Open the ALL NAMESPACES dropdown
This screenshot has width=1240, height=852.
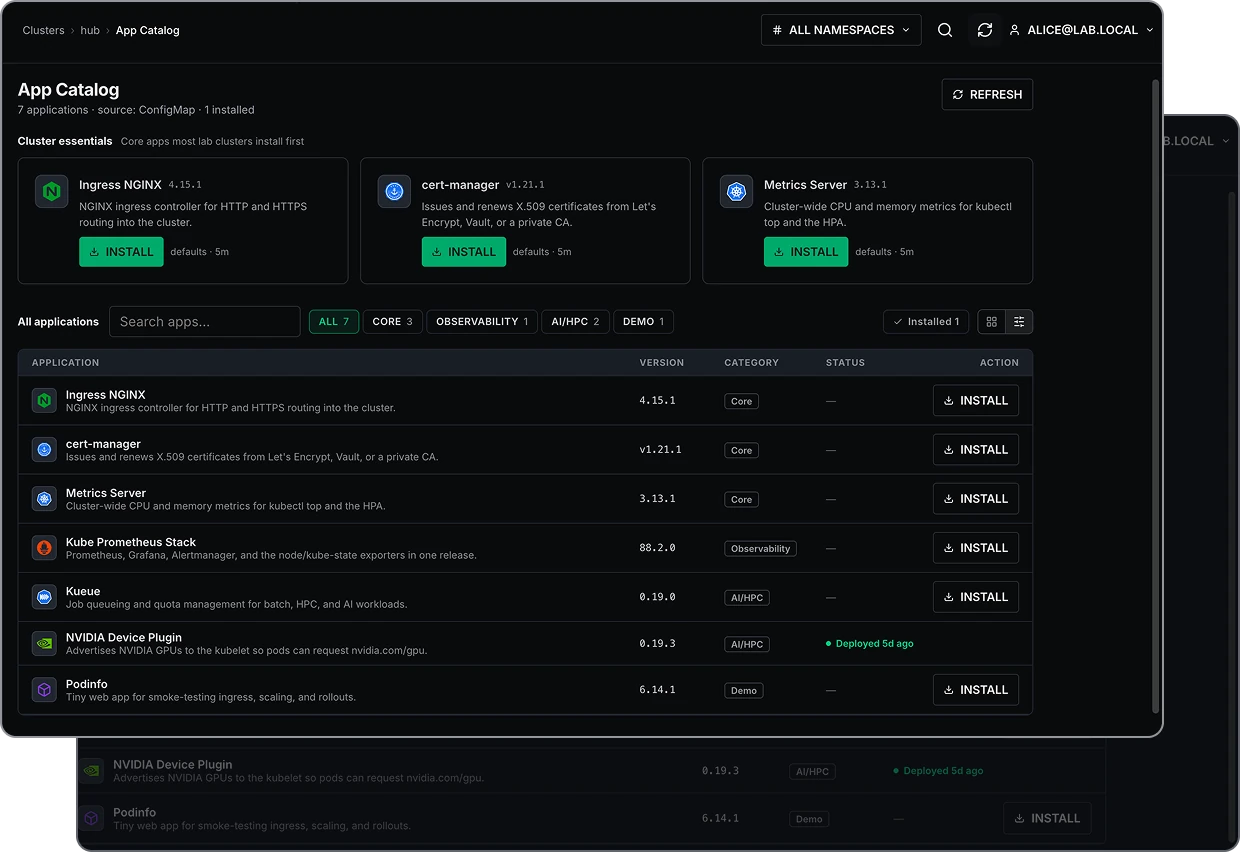841,30
